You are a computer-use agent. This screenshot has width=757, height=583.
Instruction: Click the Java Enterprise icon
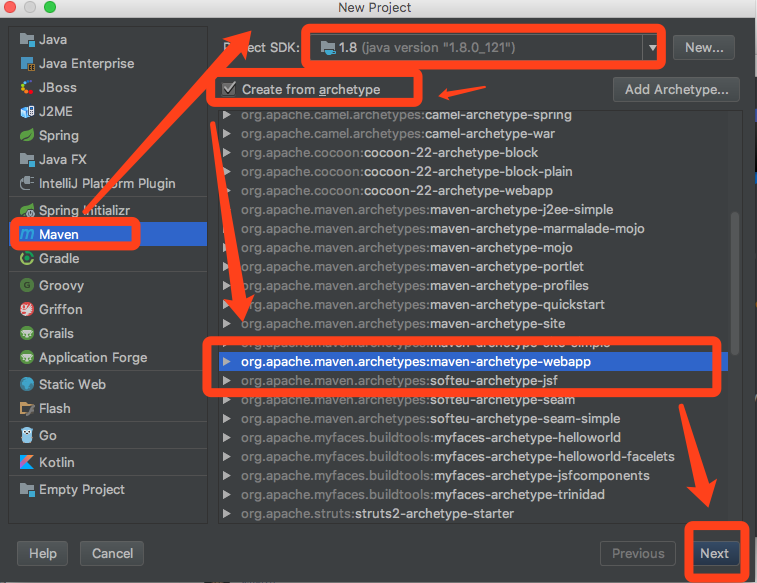coord(27,64)
